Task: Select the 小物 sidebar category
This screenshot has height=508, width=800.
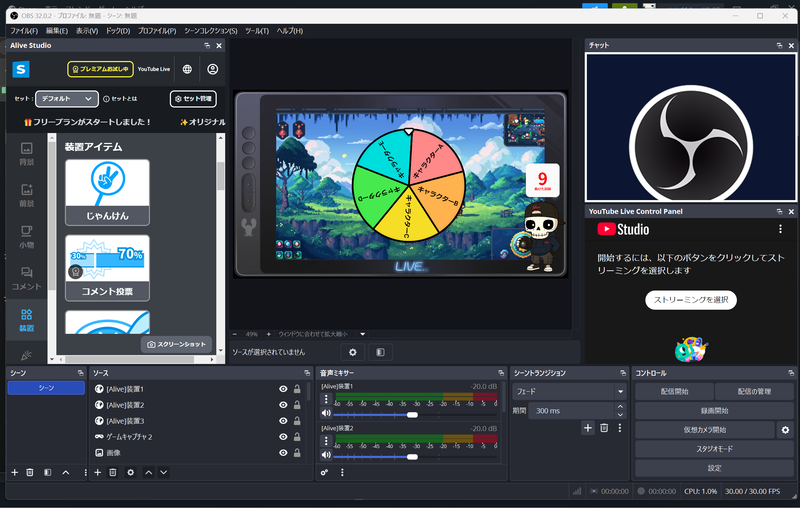Action: (x=27, y=237)
